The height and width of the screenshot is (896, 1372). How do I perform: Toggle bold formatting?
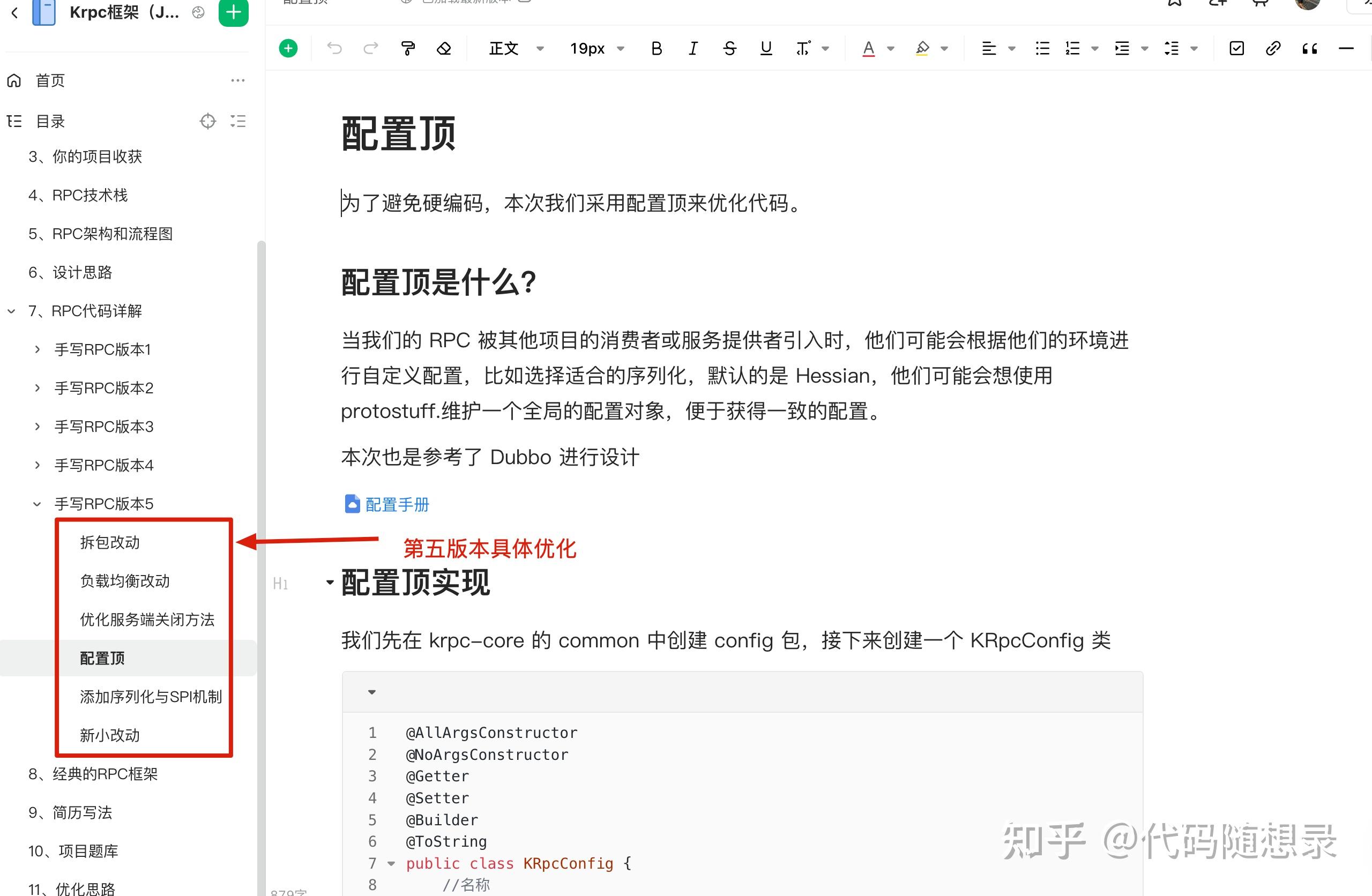pos(656,48)
